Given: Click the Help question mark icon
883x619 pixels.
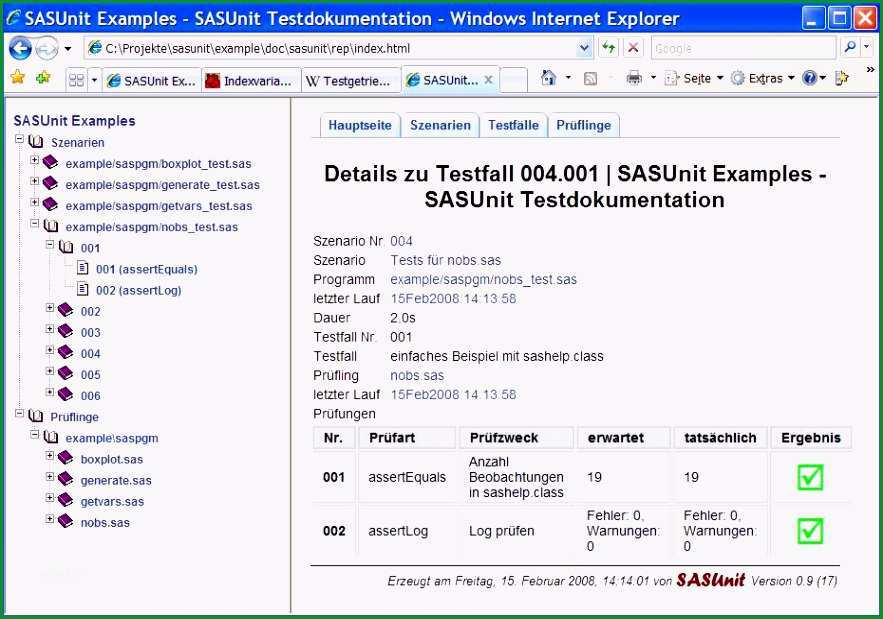Looking at the screenshot, I should [809, 78].
